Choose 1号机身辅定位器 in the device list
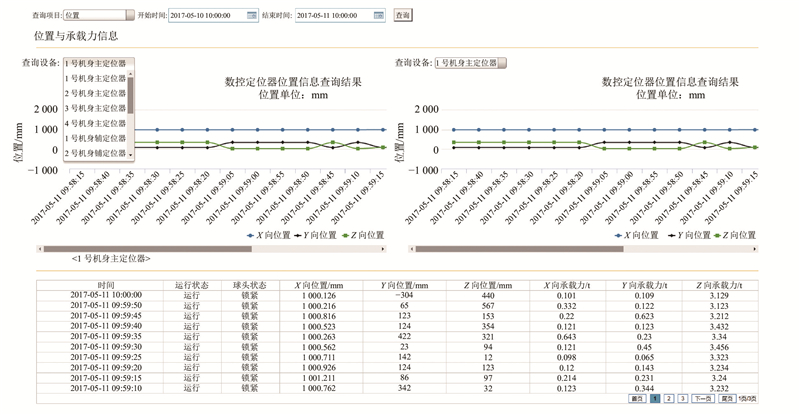The height and width of the screenshot is (415, 800). (x=95, y=138)
